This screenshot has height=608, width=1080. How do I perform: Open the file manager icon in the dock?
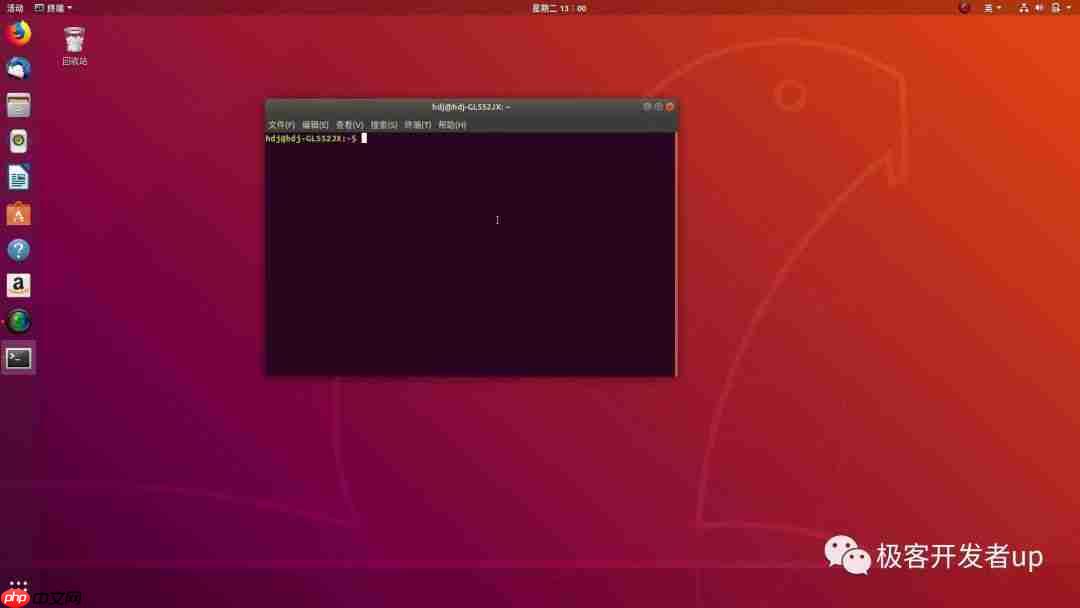[x=18, y=104]
